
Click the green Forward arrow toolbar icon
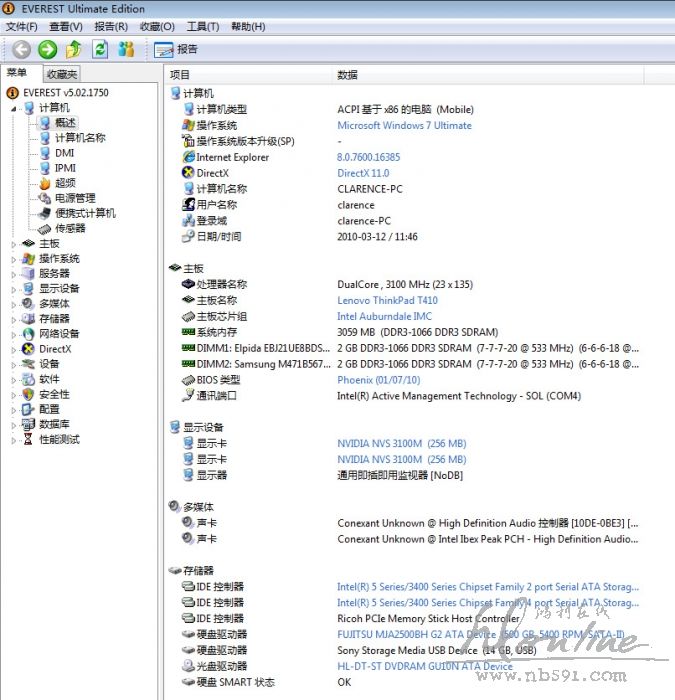[x=47, y=49]
